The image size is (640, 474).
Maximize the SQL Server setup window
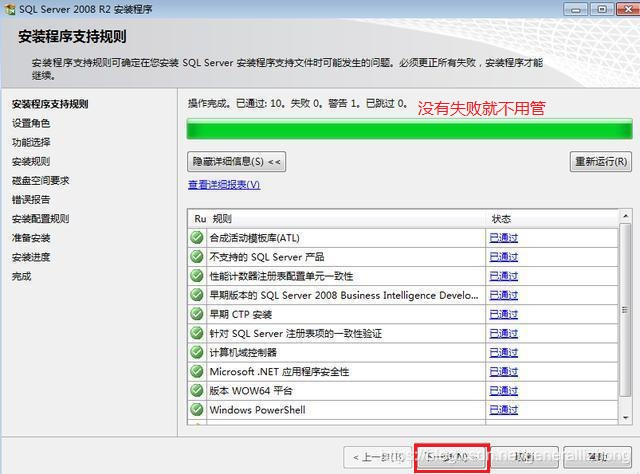(x=602, y=9)
